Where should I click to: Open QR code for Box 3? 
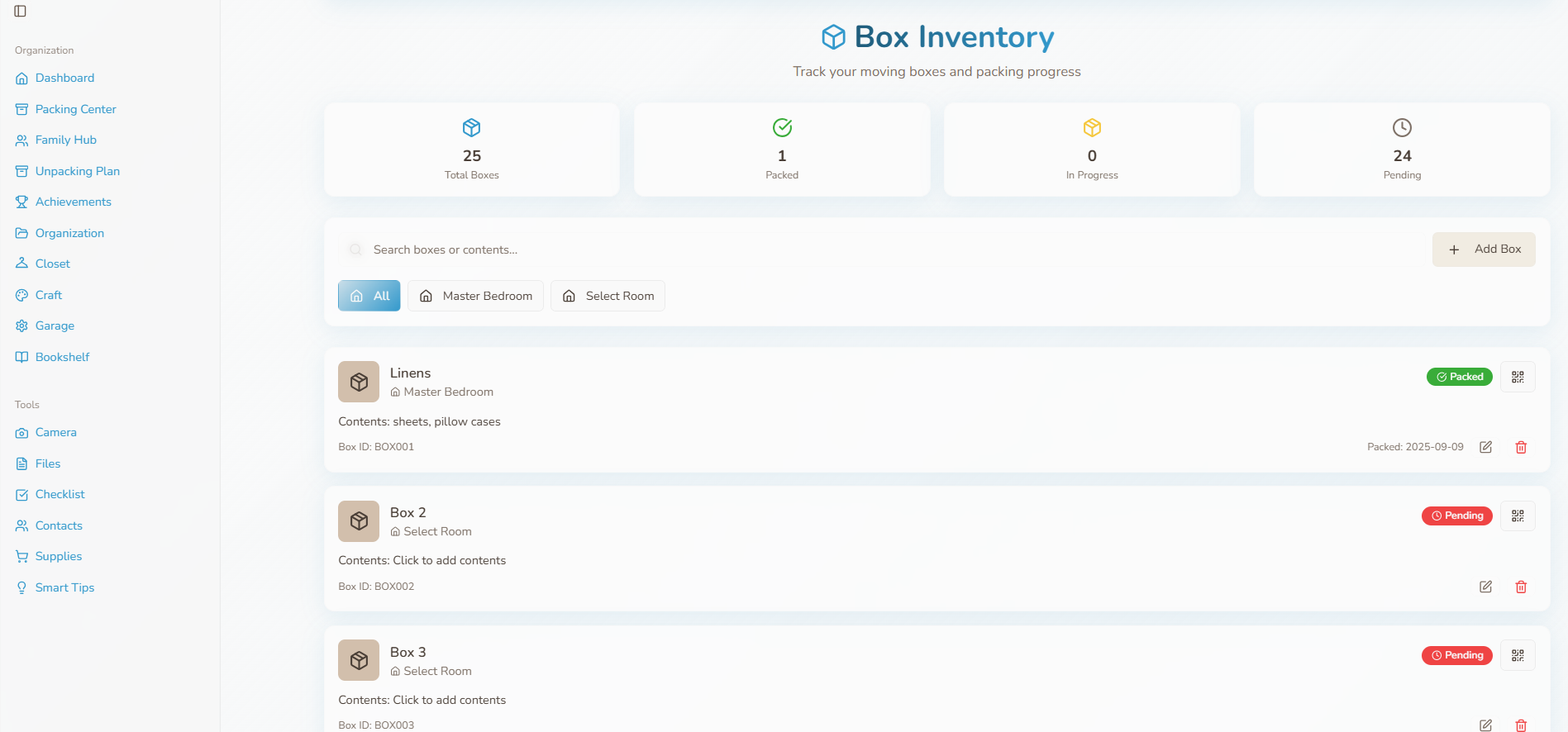(1518, 656)
